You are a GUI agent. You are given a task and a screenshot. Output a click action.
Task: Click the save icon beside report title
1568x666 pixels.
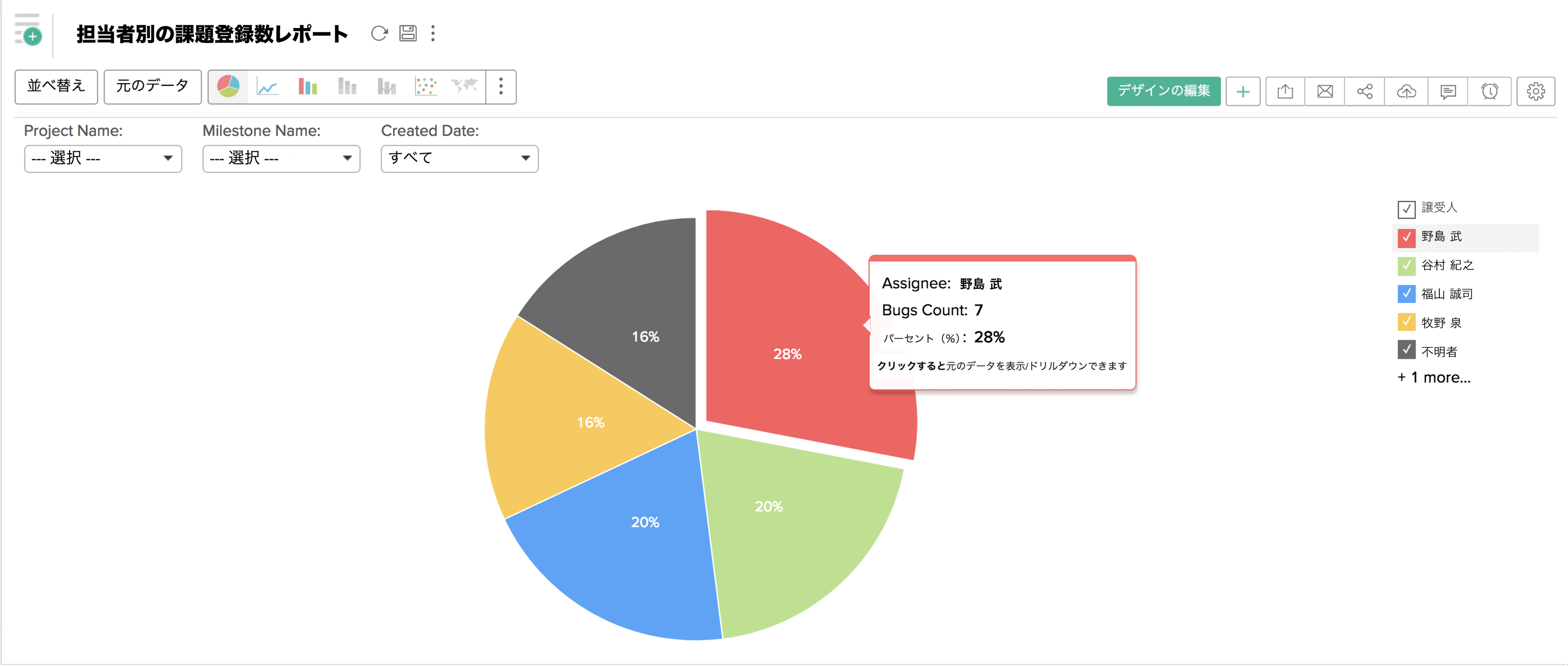point(408,34)
